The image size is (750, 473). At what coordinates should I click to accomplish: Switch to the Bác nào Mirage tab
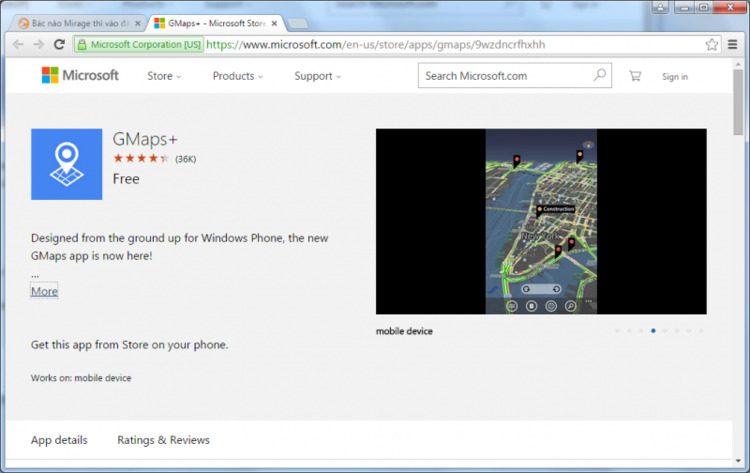(79, 23)
